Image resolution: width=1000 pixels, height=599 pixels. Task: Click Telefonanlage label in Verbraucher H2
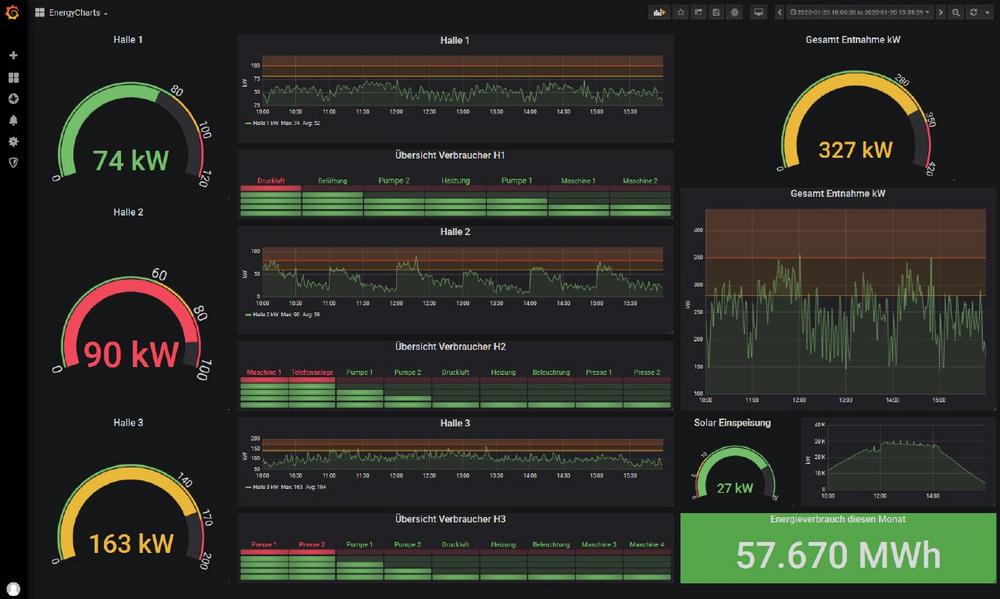tap(312, 373)
